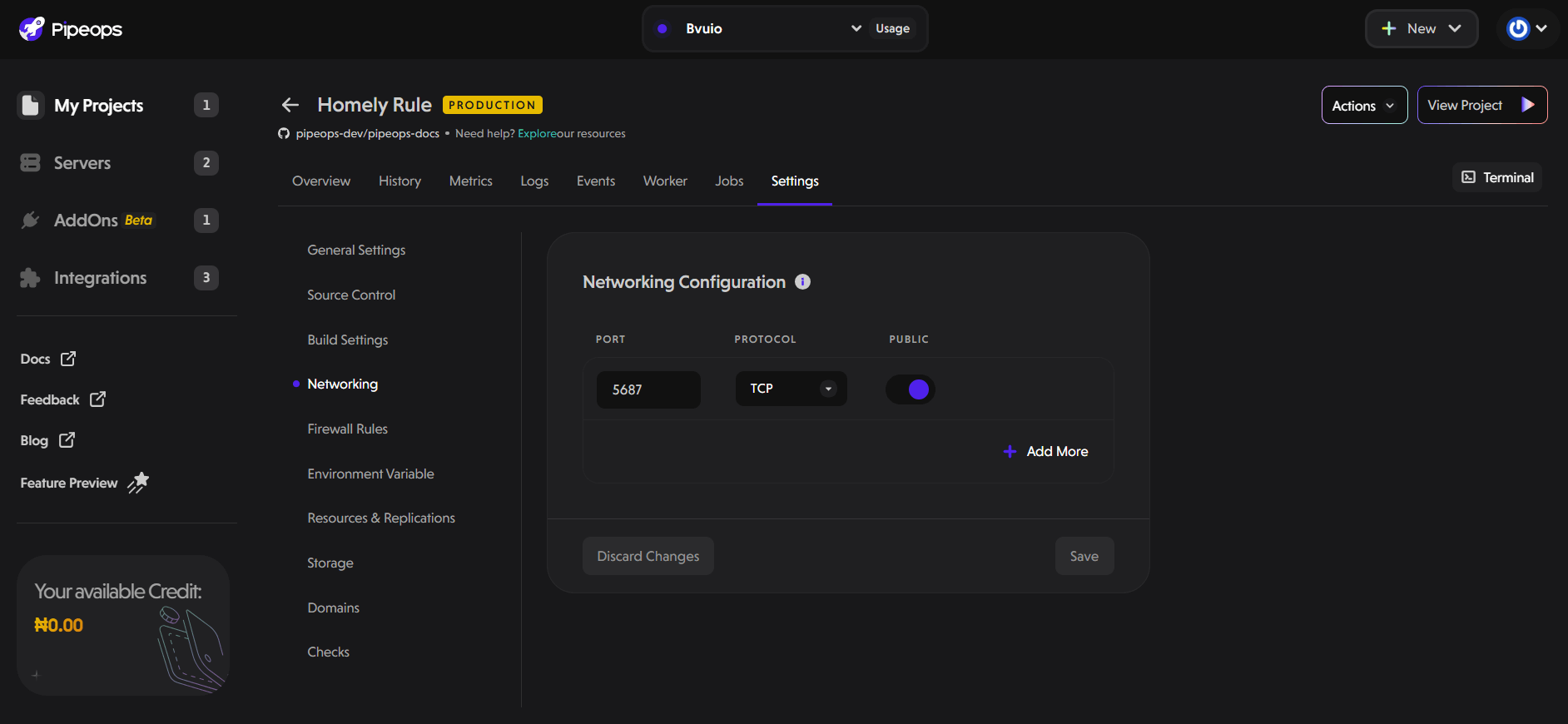Open Servers in sidebar
The width and height of the screenshot is (1568, 724).
(82, 163)
